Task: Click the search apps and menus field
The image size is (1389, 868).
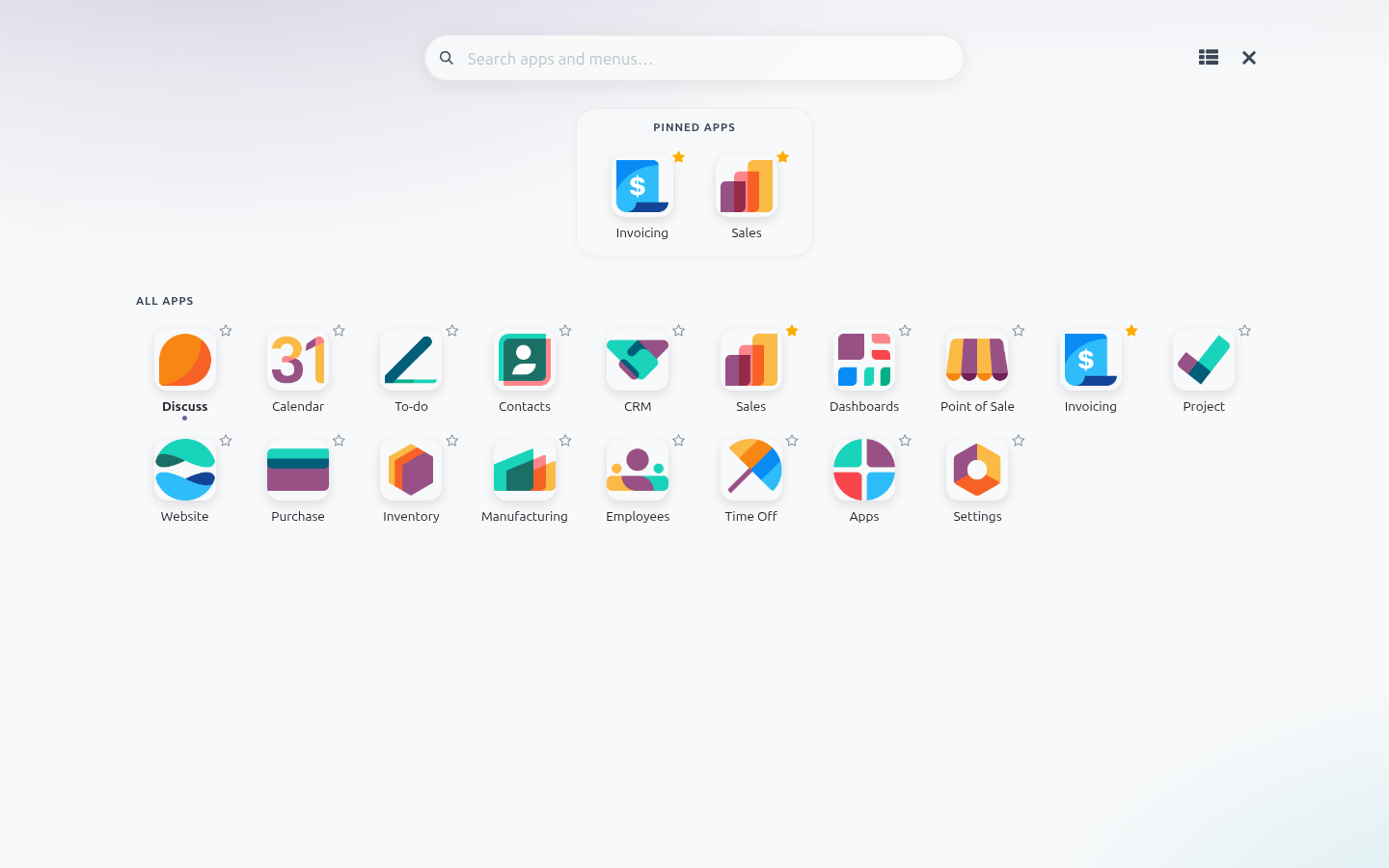Action: tap(694, 58)
